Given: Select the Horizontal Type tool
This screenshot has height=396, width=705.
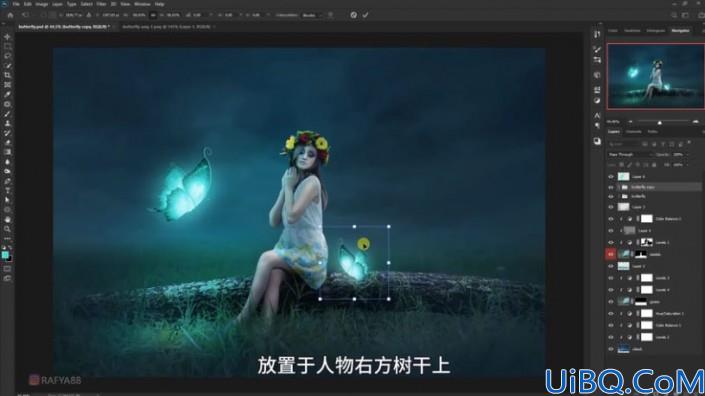Looking at the screenshot, I should coord(7,191).
